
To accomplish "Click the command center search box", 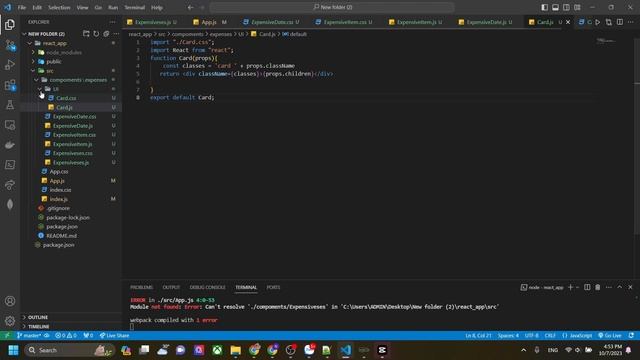I will [x=332, y=7].
